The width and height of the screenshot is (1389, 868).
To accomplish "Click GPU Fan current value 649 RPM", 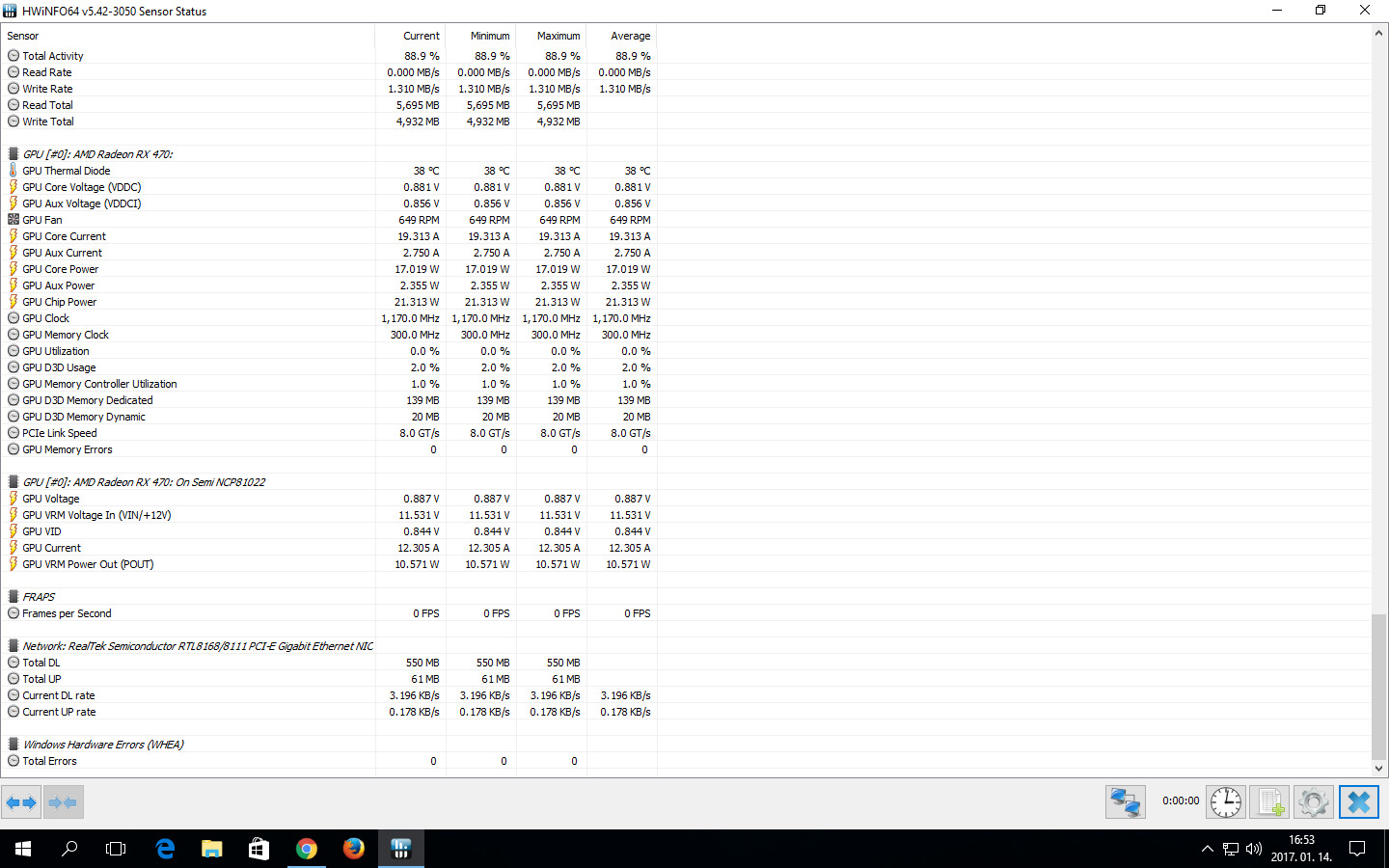I will point(419,220).
